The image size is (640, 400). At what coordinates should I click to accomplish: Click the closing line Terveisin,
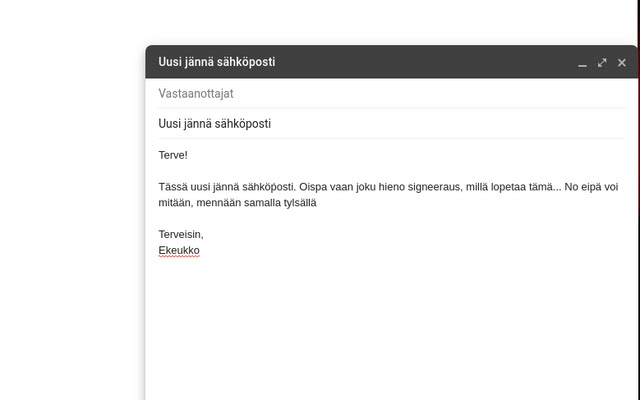(181, 234)
